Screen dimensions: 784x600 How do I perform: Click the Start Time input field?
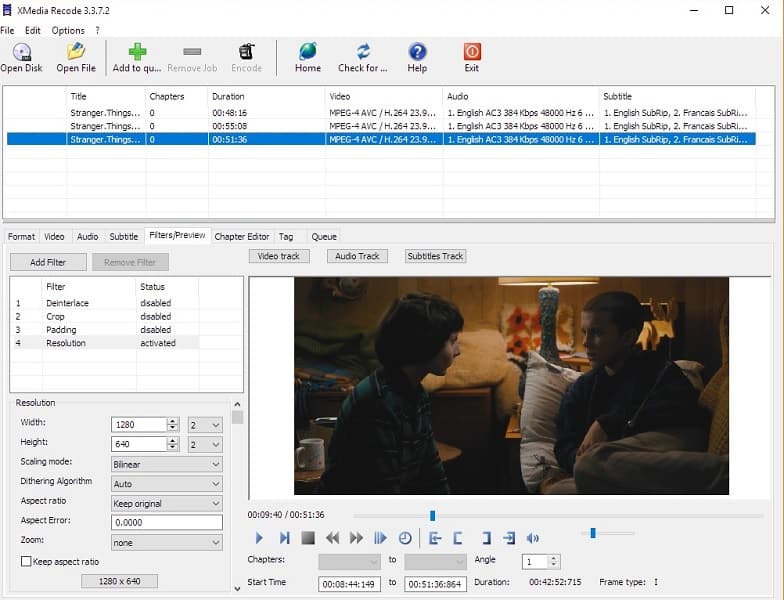[349, 584]
